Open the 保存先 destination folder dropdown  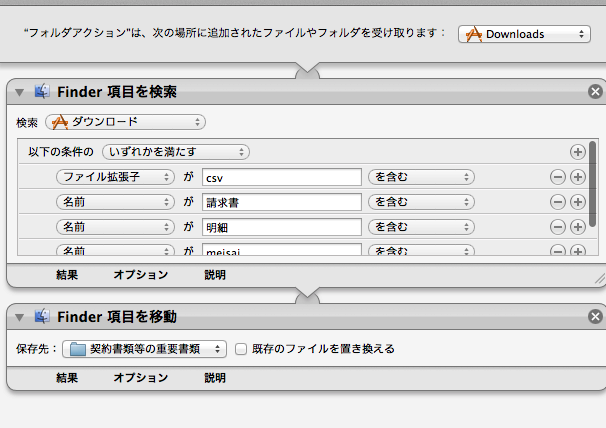[144, 349]
